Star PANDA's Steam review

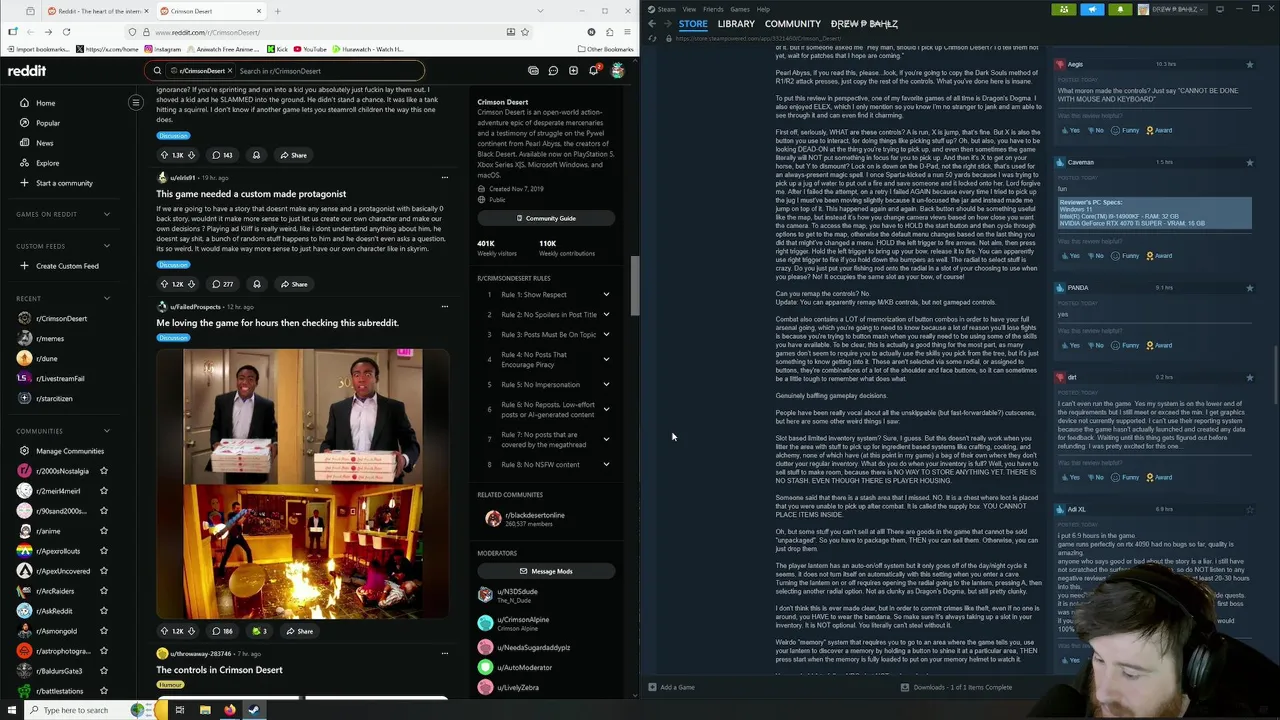click(x=1249, y=288)
